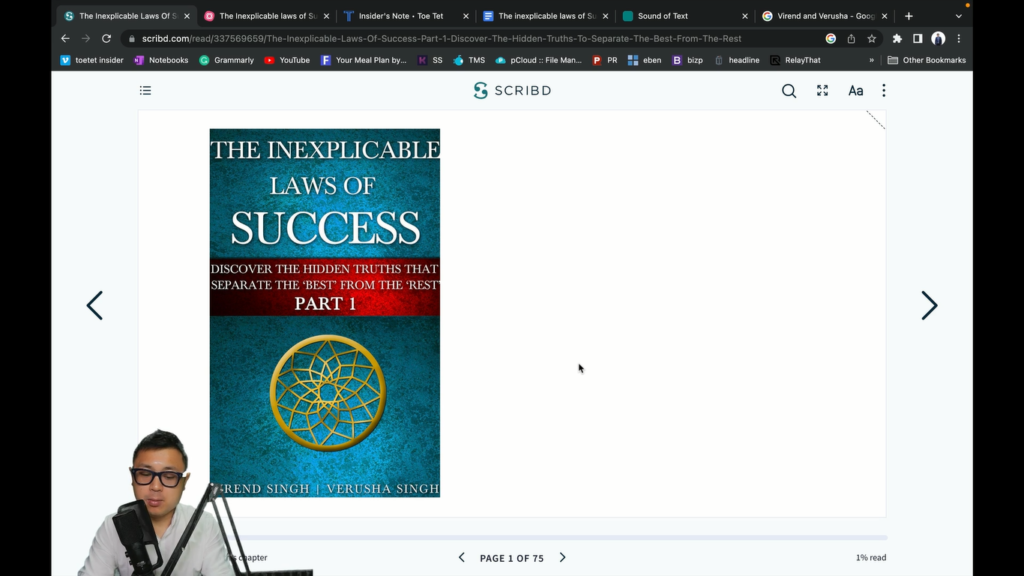
Task: Close the Sound of Text tab
Action: point(744,16)
